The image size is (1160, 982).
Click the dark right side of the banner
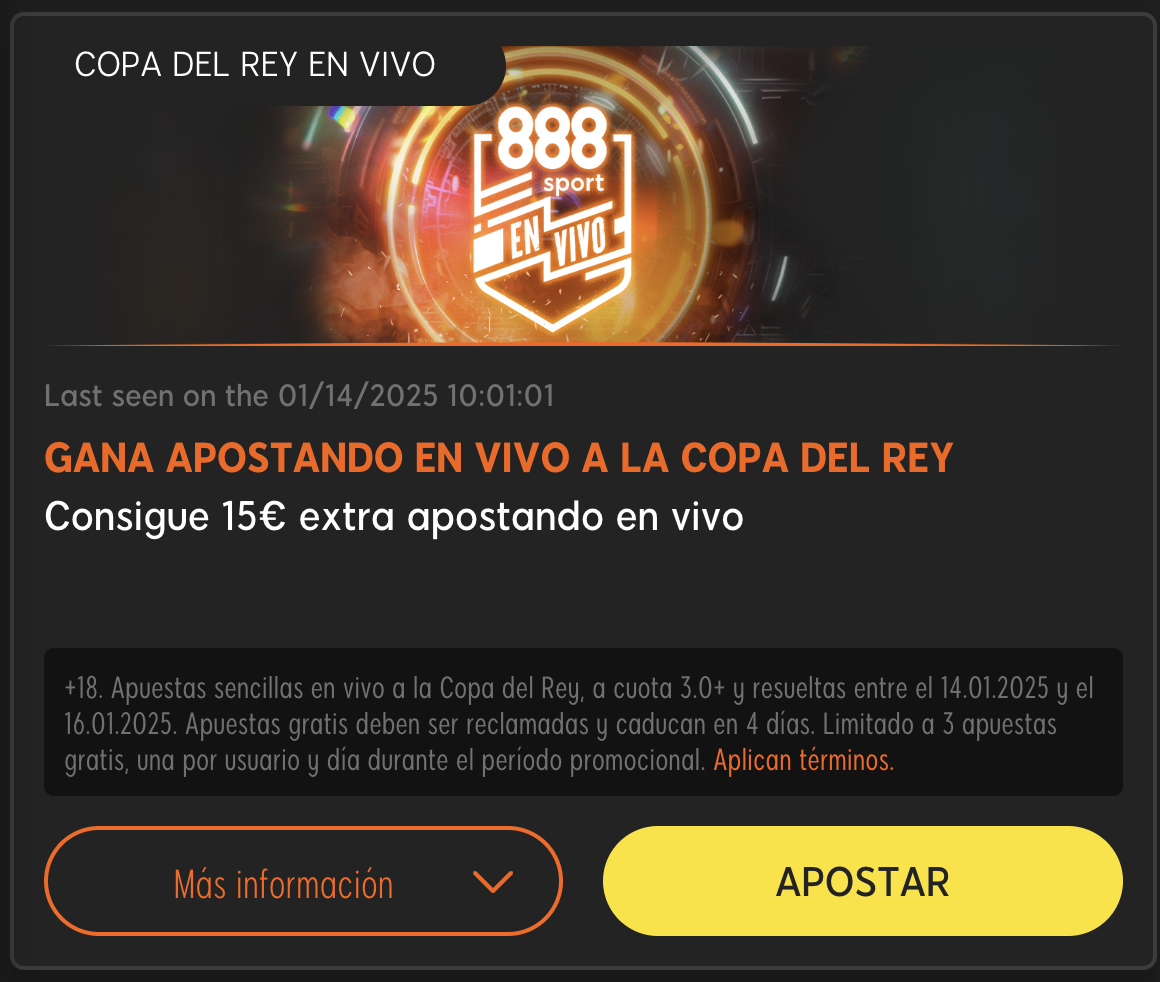pyautogui.click(x=962, y=195)
